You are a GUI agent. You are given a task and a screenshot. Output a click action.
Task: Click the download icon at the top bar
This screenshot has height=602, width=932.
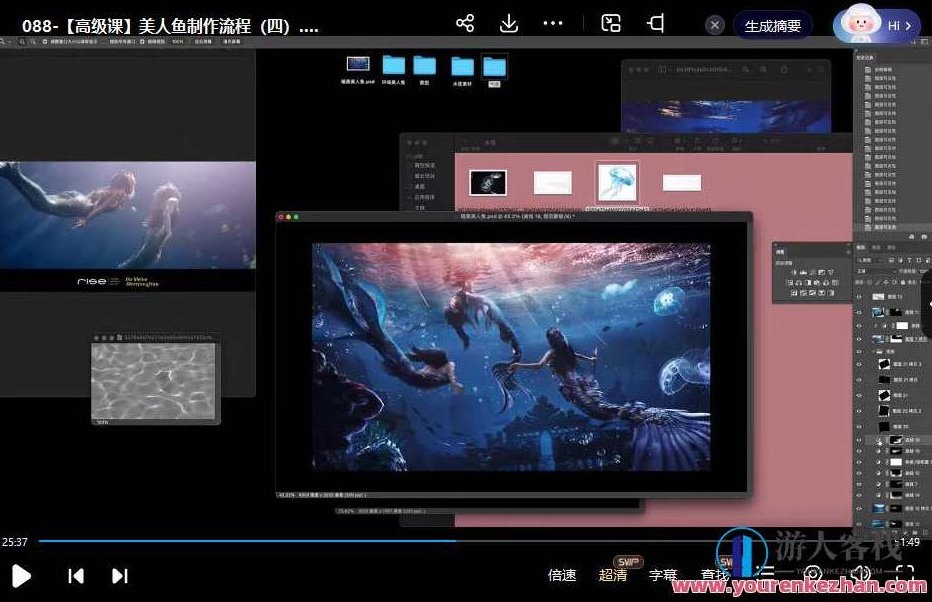point(509,22)
